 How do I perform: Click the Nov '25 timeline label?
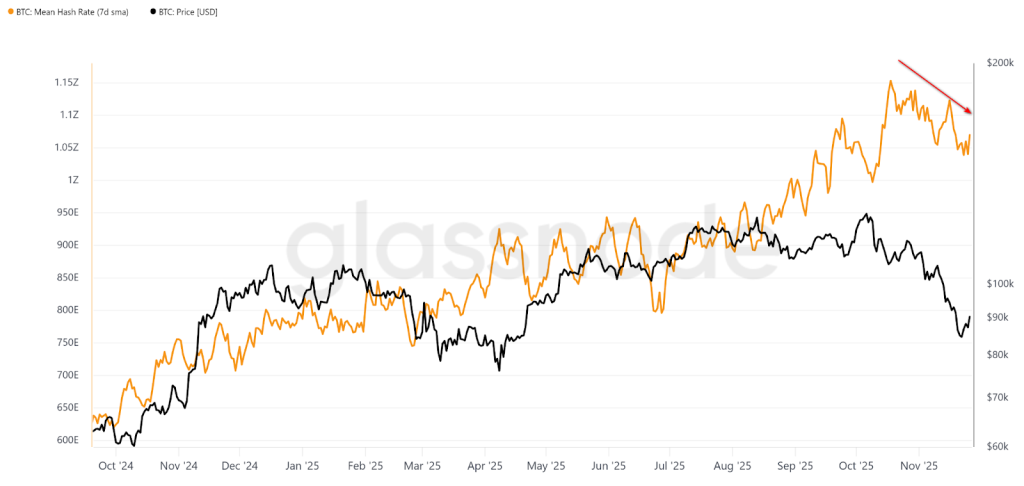click(x=919, y=466)
